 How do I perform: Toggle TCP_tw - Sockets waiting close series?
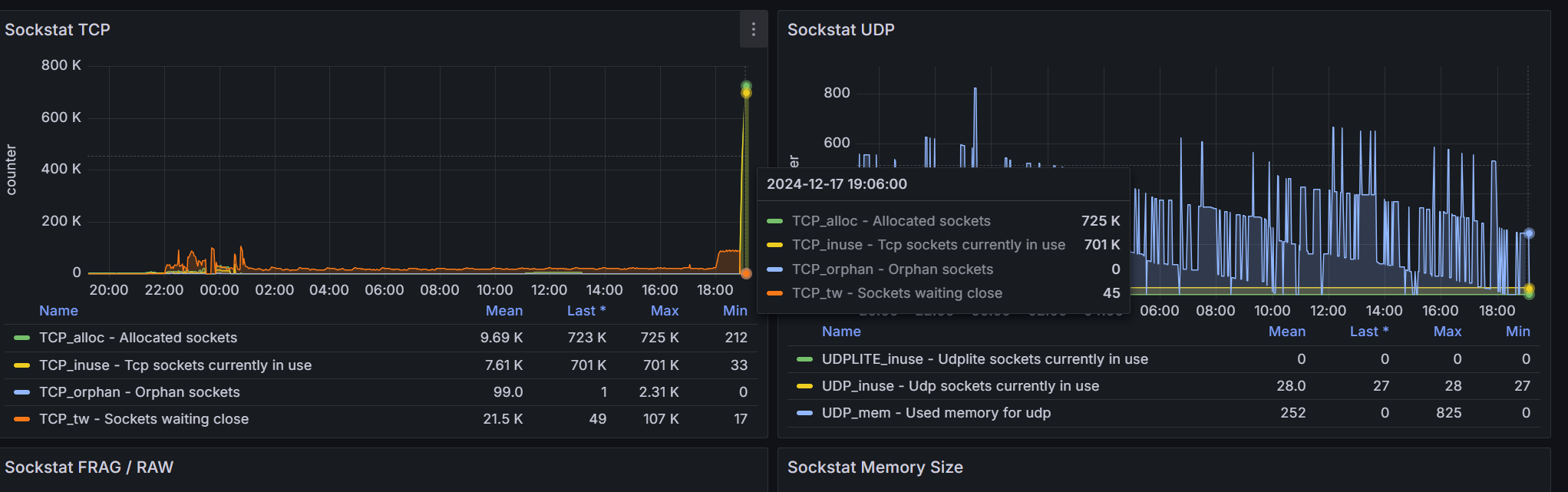(x=144, y=419)
